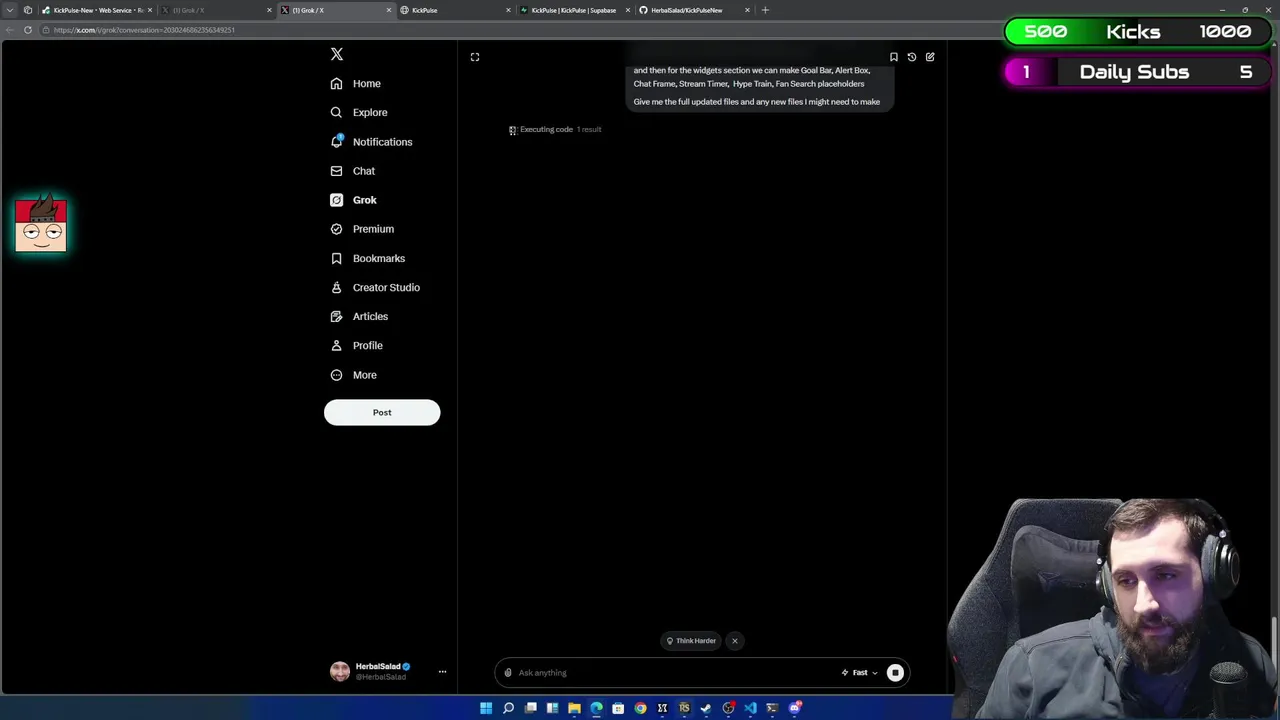The height and width of the screenshot is (720, 1280).
Task: Click the Notifications bell icon
Action: [336, 142]
